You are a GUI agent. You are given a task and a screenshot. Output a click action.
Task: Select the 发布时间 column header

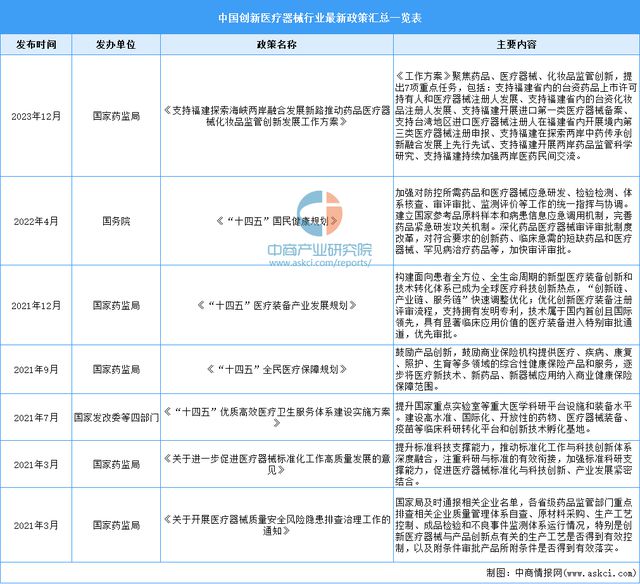(x=37, y=45)
